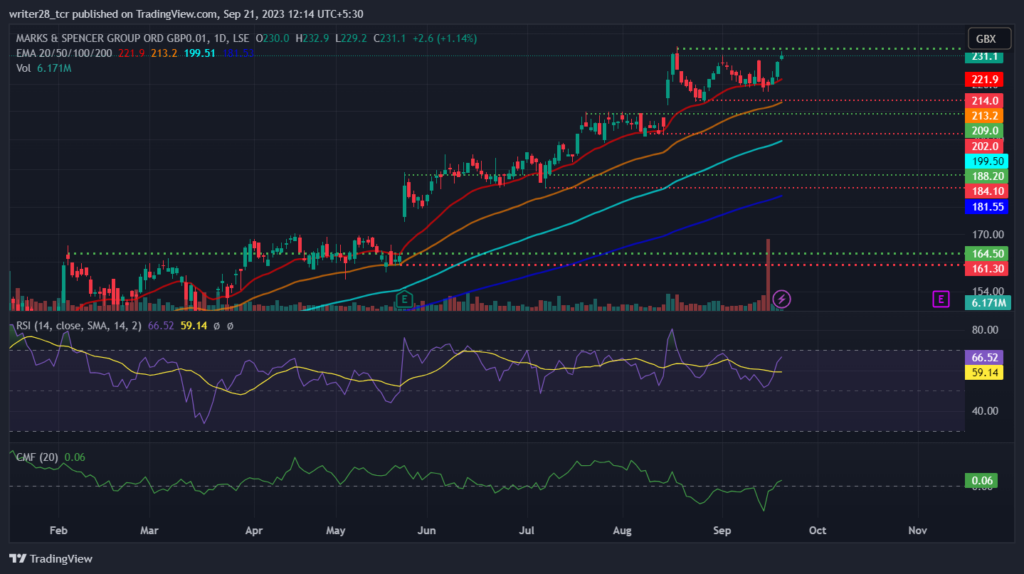Click the RSI (14, close, SMA, 14, 2) label

pyautogui.click(x=78, y=325)
